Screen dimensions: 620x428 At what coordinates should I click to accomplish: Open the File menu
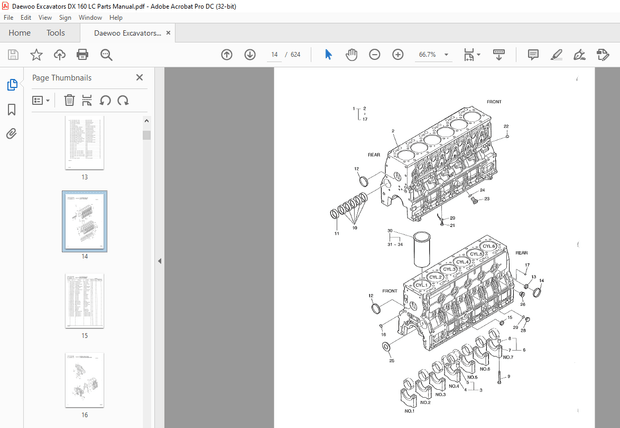[x=8, y=17]
